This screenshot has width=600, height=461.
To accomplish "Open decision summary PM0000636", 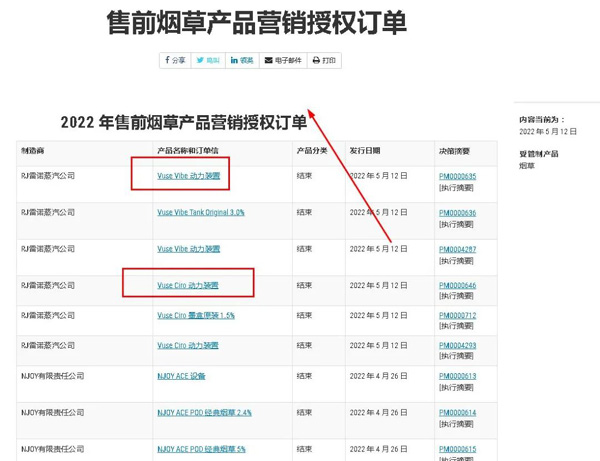I will pos(458,213).
